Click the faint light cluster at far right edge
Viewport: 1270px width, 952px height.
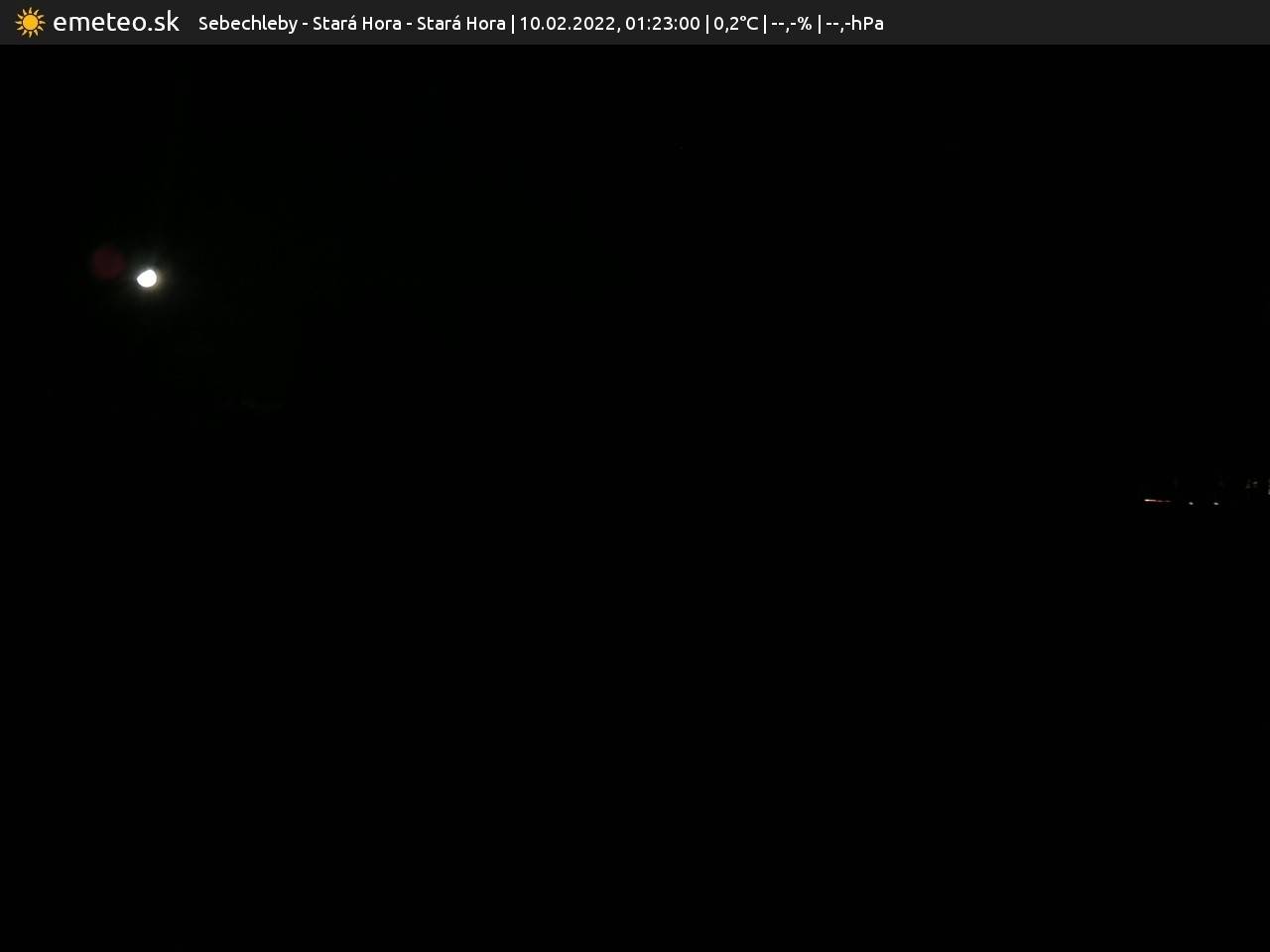point(1256,485)
